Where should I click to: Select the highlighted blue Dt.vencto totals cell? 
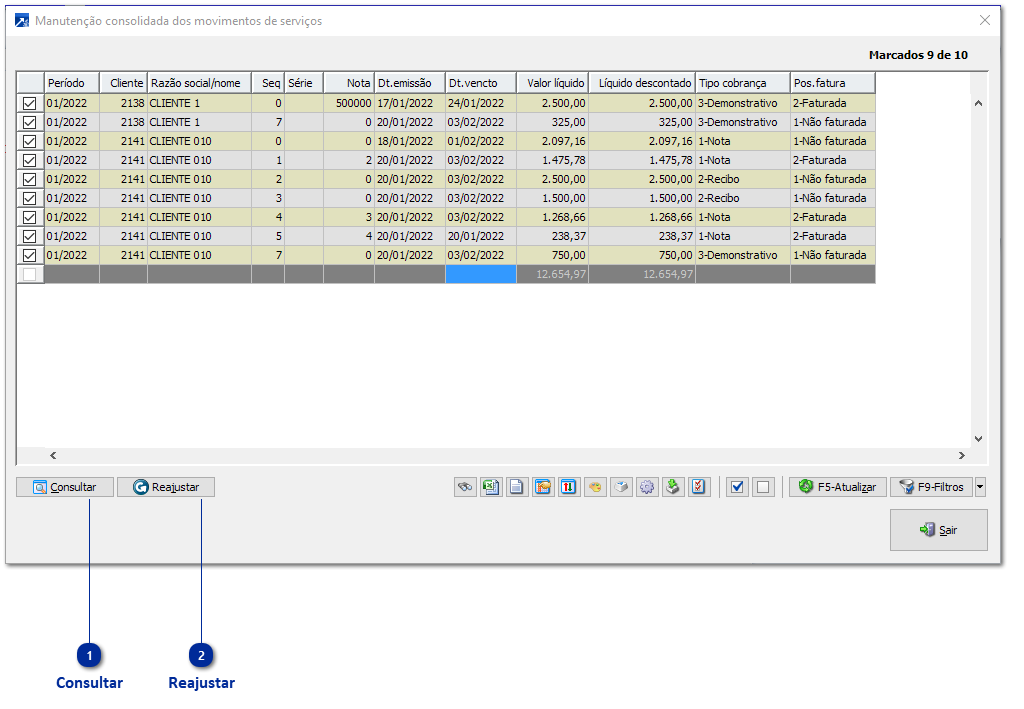(x=481, y=274)
